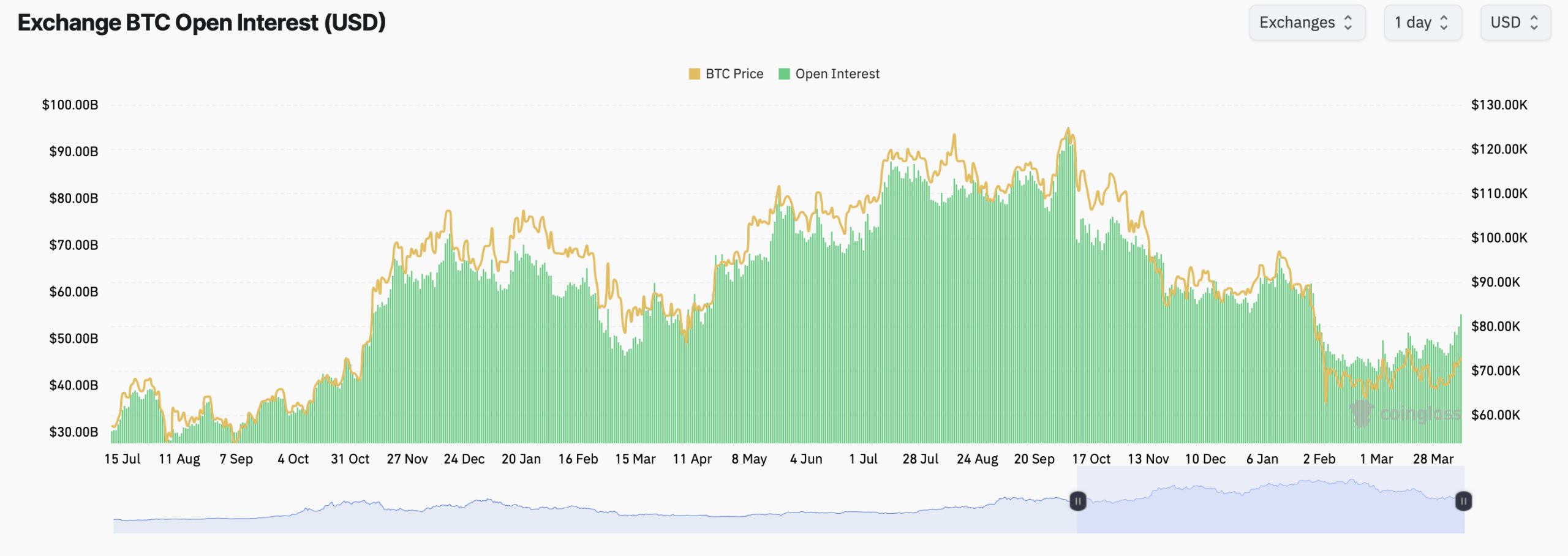Image resolution: width=1568 pixels, height=556 pixels.
Task: Click the left handle of the timeline brush
Action: [1077, 501]
